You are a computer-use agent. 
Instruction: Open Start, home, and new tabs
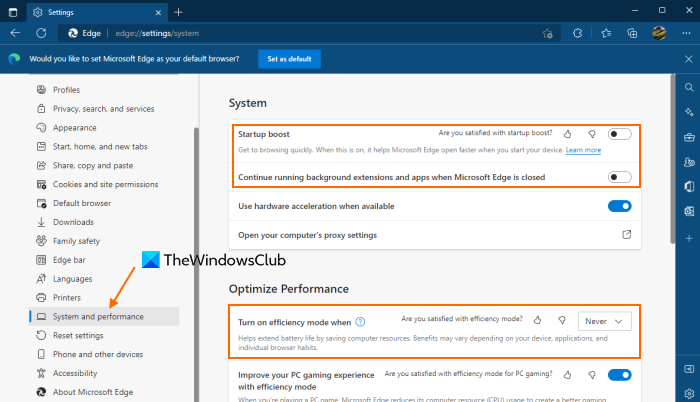pos(104,147)
